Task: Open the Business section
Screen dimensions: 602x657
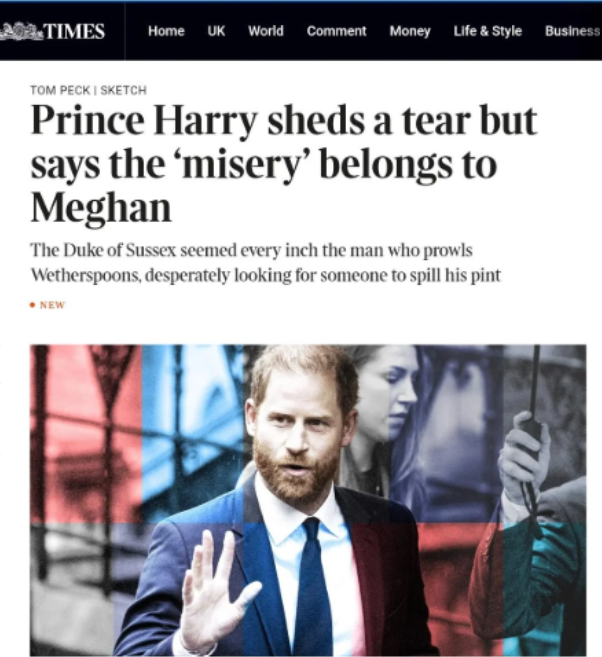Action: tap(573, 31)
